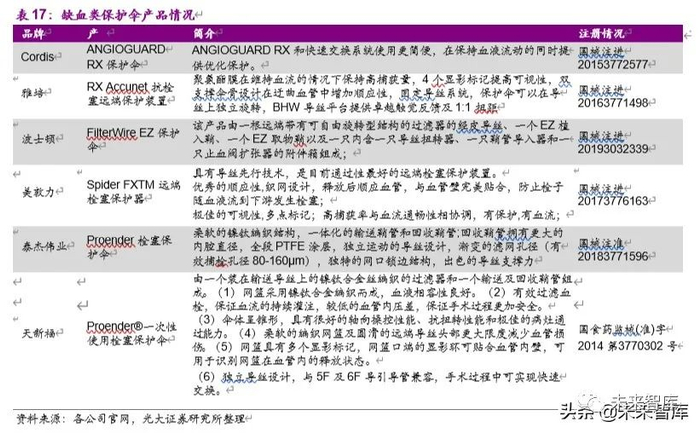Click the line "具有导丝先行技术"

point(346,173)
